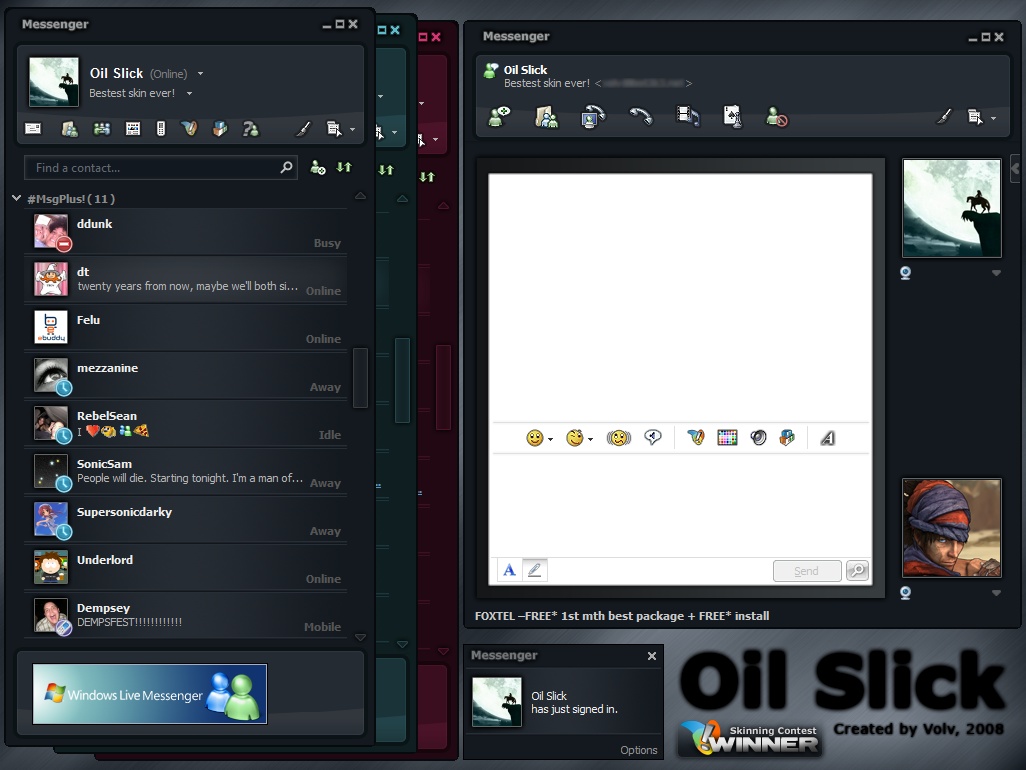1026x770 pixels.
Task: Click the phone call icon in chat window
Action: (641, 116)
